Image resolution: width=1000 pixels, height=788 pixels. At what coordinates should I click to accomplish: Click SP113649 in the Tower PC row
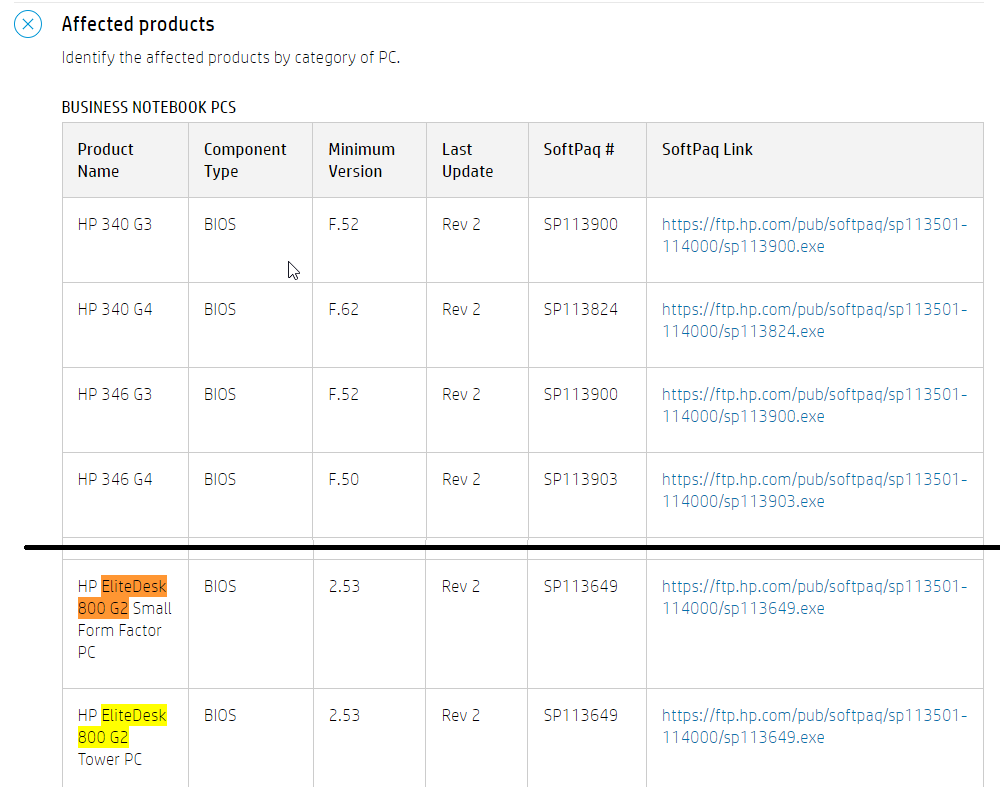580,715
